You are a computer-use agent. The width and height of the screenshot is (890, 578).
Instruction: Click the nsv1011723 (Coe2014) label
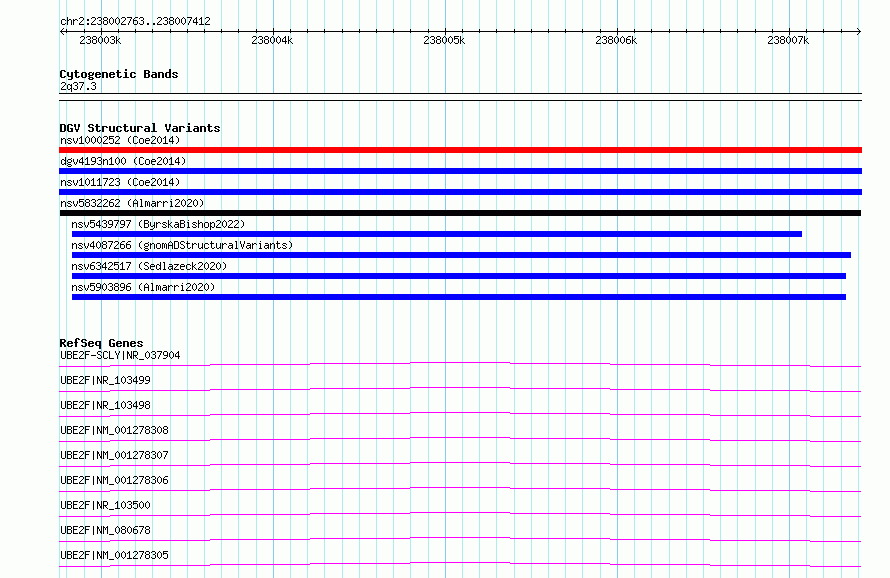(120, 182)
